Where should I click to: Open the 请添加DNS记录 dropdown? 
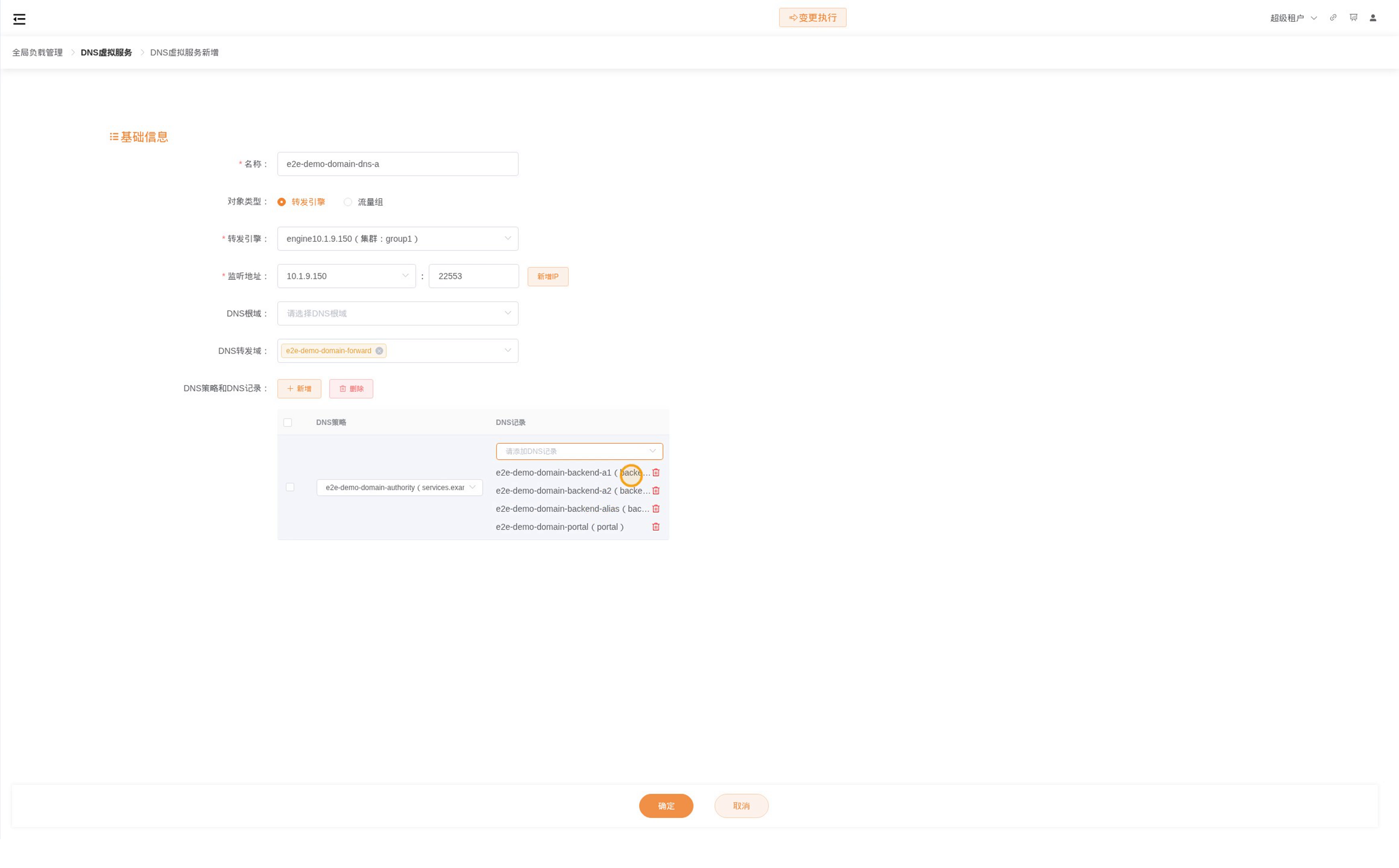point(579,451)
